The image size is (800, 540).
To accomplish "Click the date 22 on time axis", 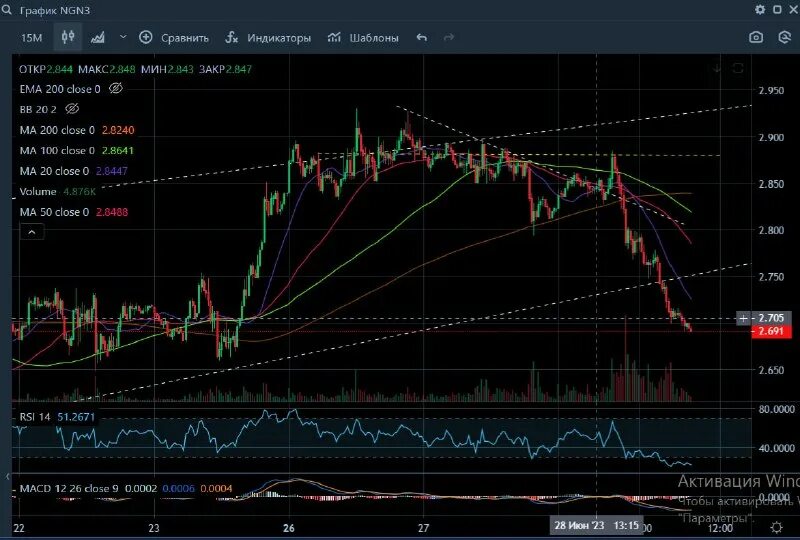I will coord(19,528).
